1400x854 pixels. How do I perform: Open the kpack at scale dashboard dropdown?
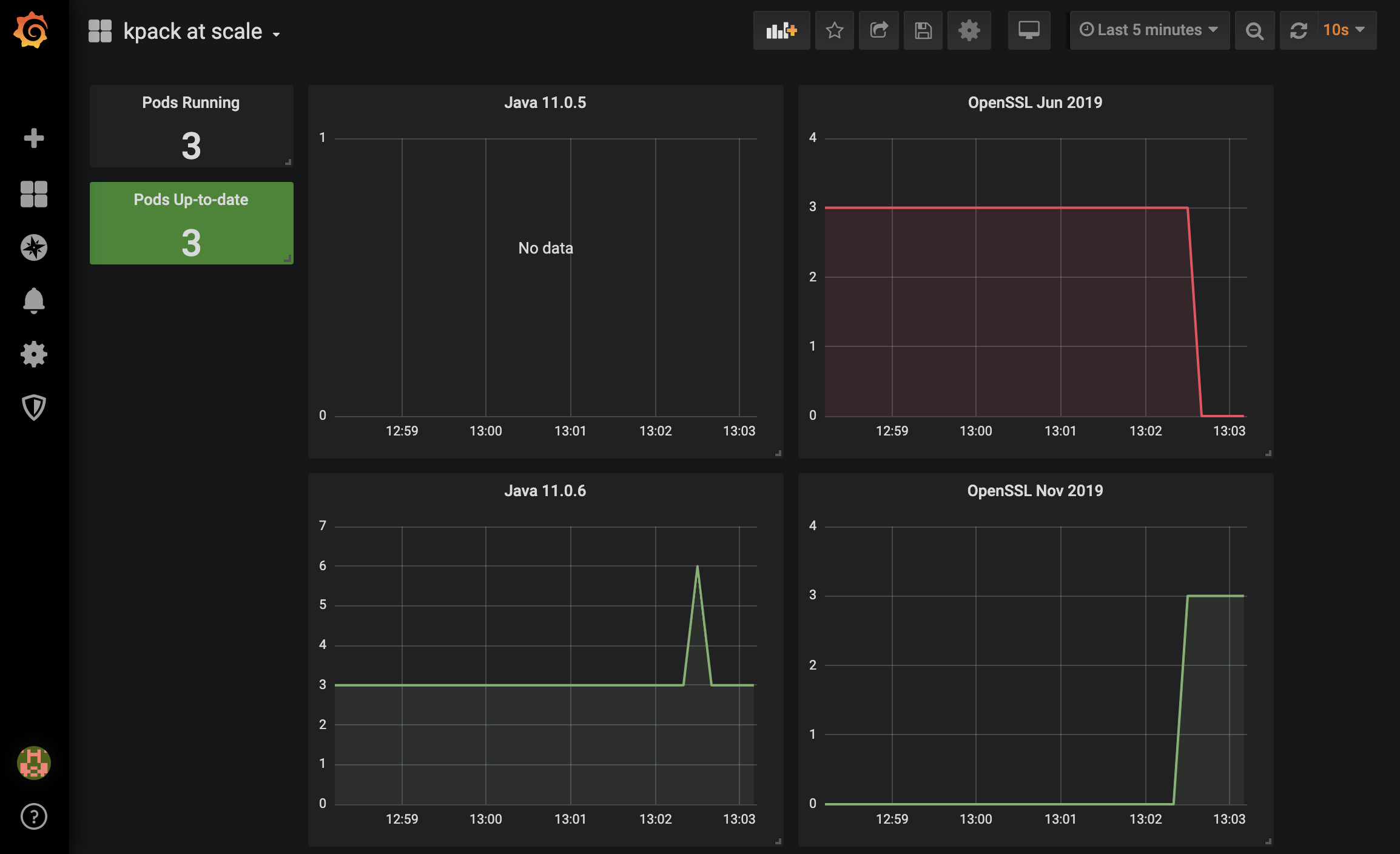coord(193,32)
